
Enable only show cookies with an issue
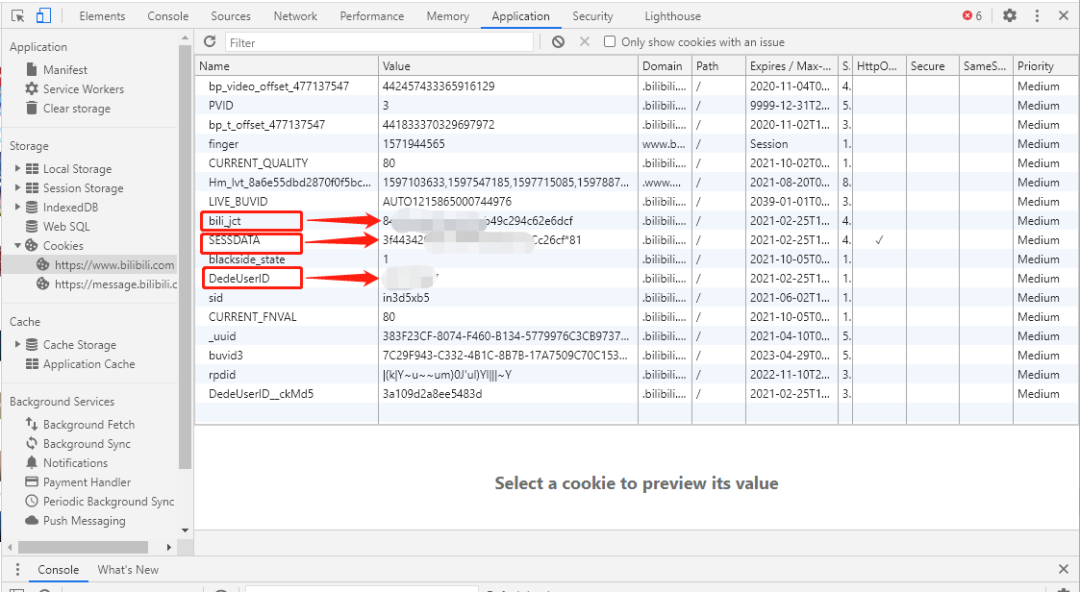pos(610,41)
